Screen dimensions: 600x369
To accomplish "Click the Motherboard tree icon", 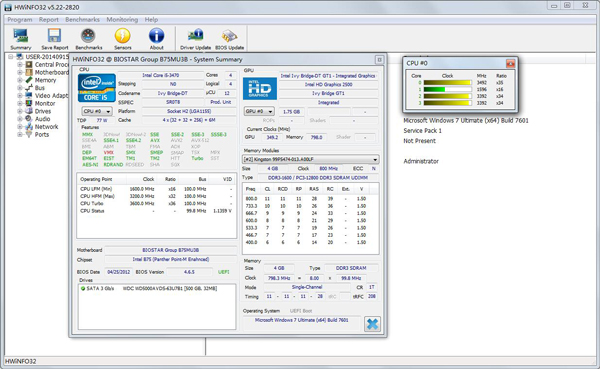I will coord(29,72).
